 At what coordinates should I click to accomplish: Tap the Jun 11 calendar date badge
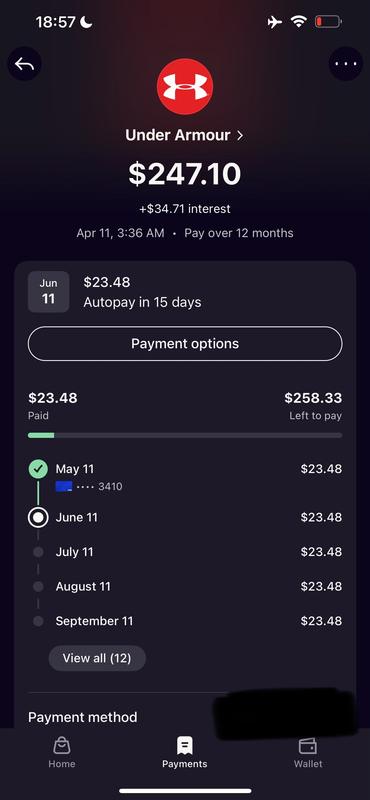click(x=48, y=292)
